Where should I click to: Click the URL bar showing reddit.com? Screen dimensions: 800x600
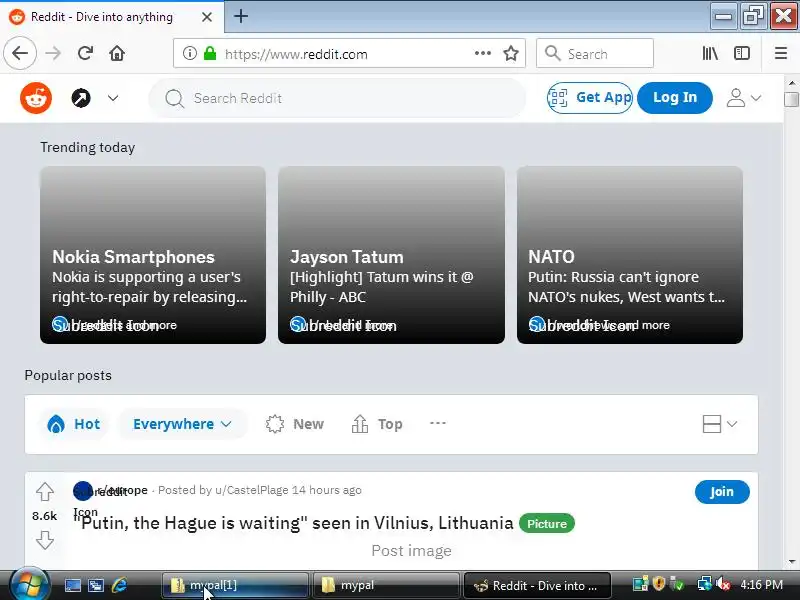[x=349, y=53]
